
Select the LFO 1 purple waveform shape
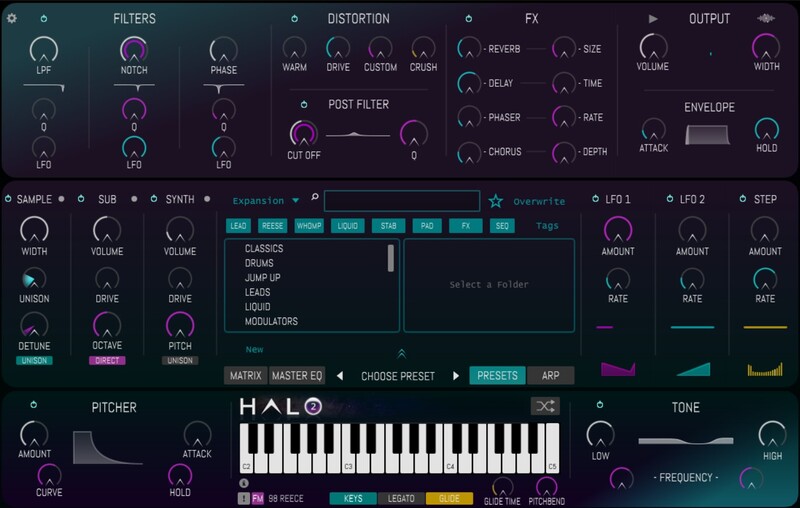(x=618, y=369)
